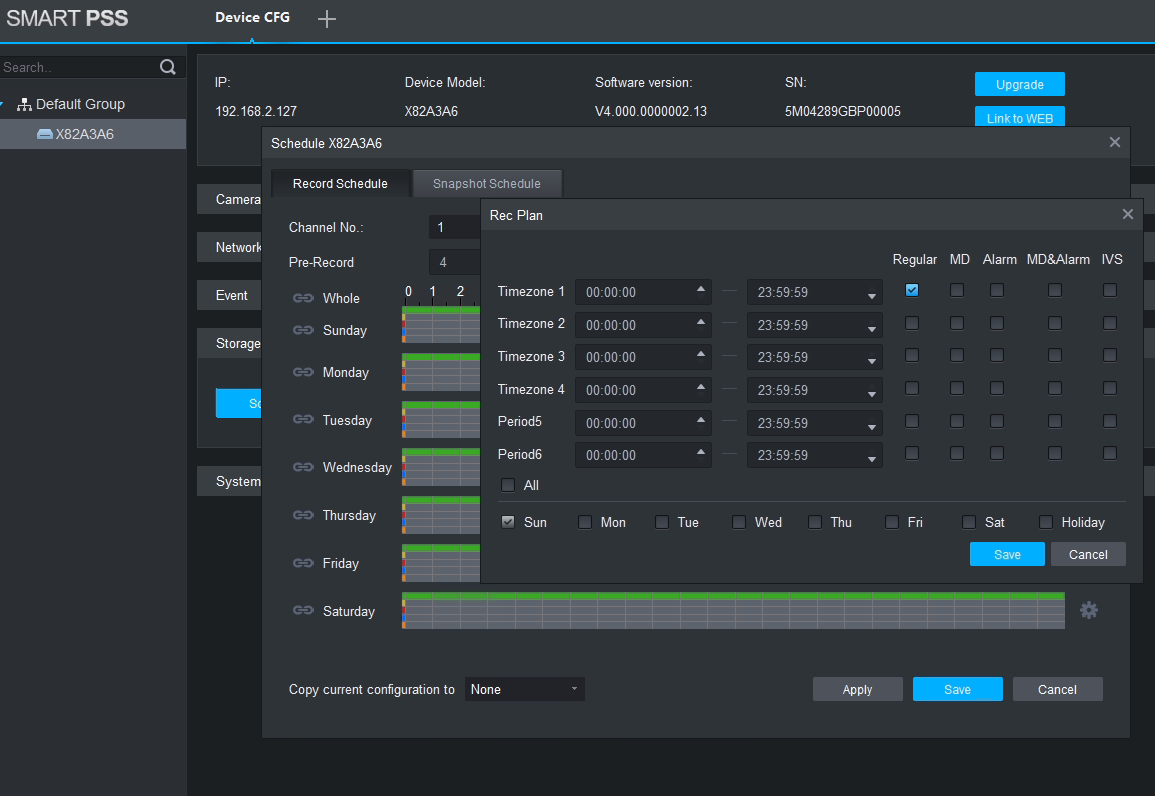Tick the Holiday checkbox

1046,522
